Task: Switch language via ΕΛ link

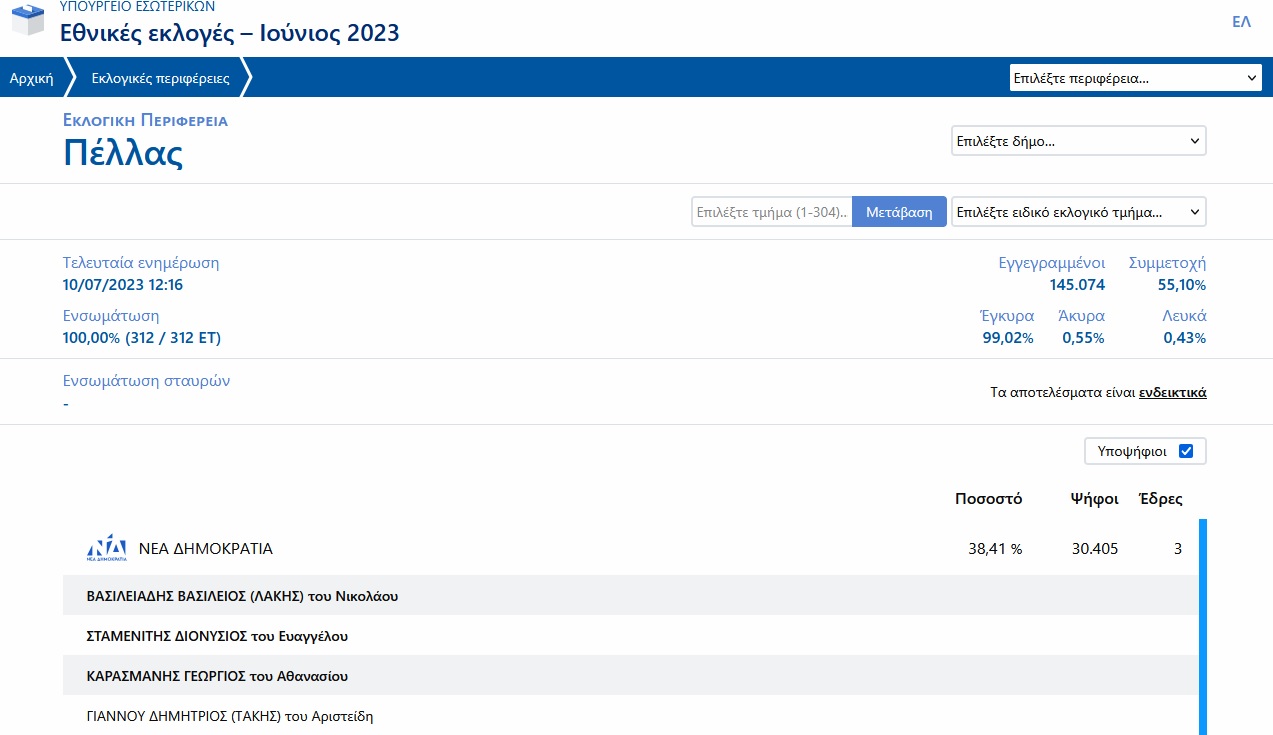Action: pyautogui.click(x=1241, y=22)
